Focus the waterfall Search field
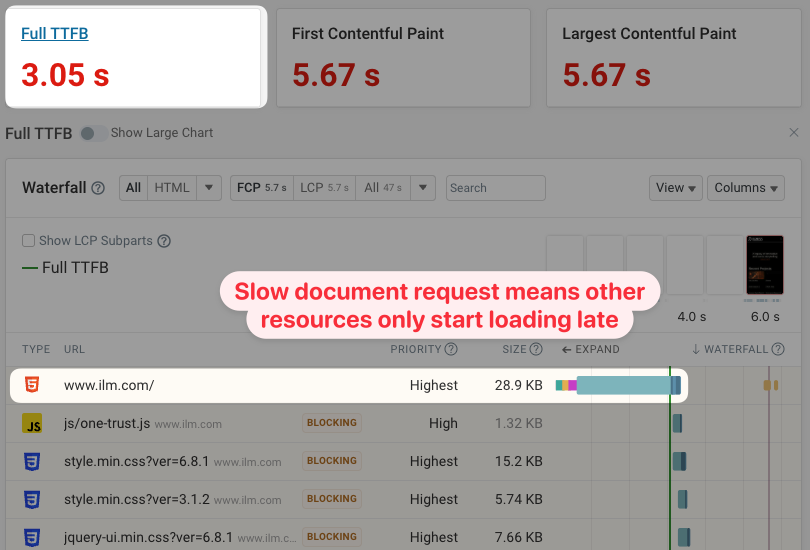Screen dimensions: 810x550 [x=495, y=188]
